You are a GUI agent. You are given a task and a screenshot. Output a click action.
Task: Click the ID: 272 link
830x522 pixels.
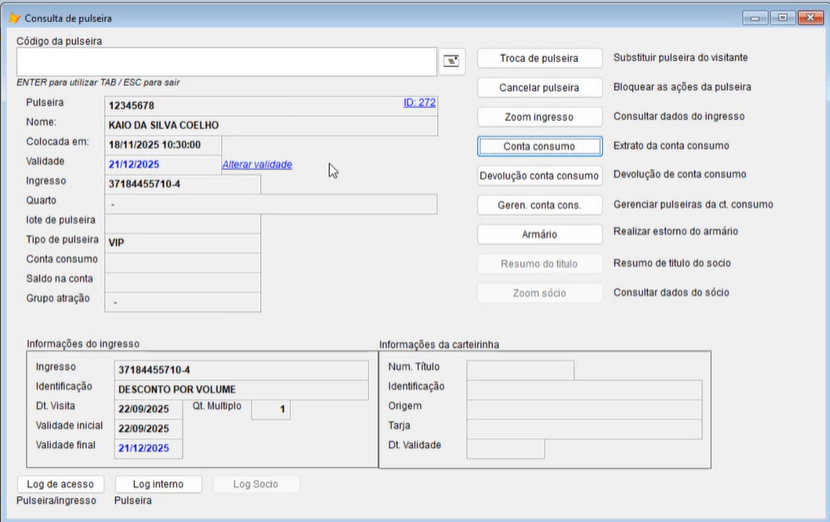coord(419,102)
